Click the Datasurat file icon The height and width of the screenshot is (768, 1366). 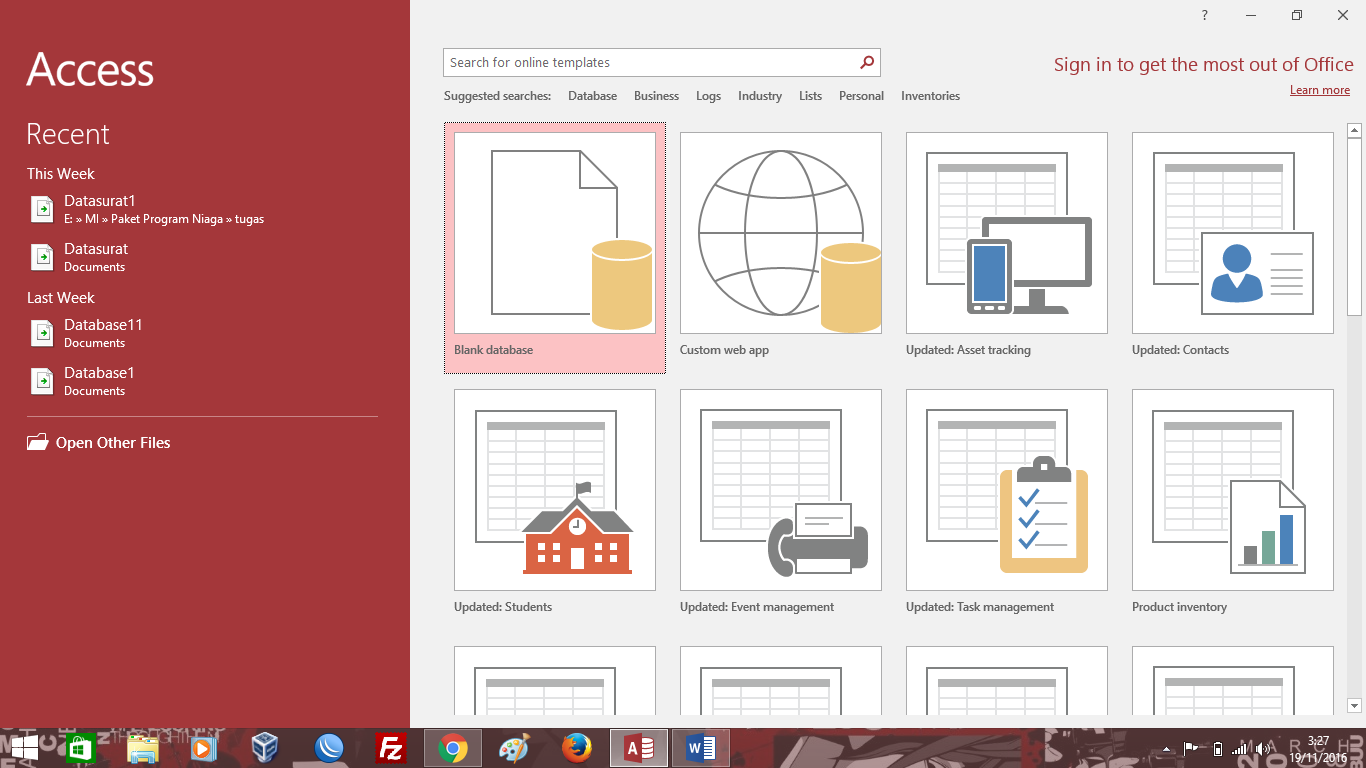tap(42, 257)
